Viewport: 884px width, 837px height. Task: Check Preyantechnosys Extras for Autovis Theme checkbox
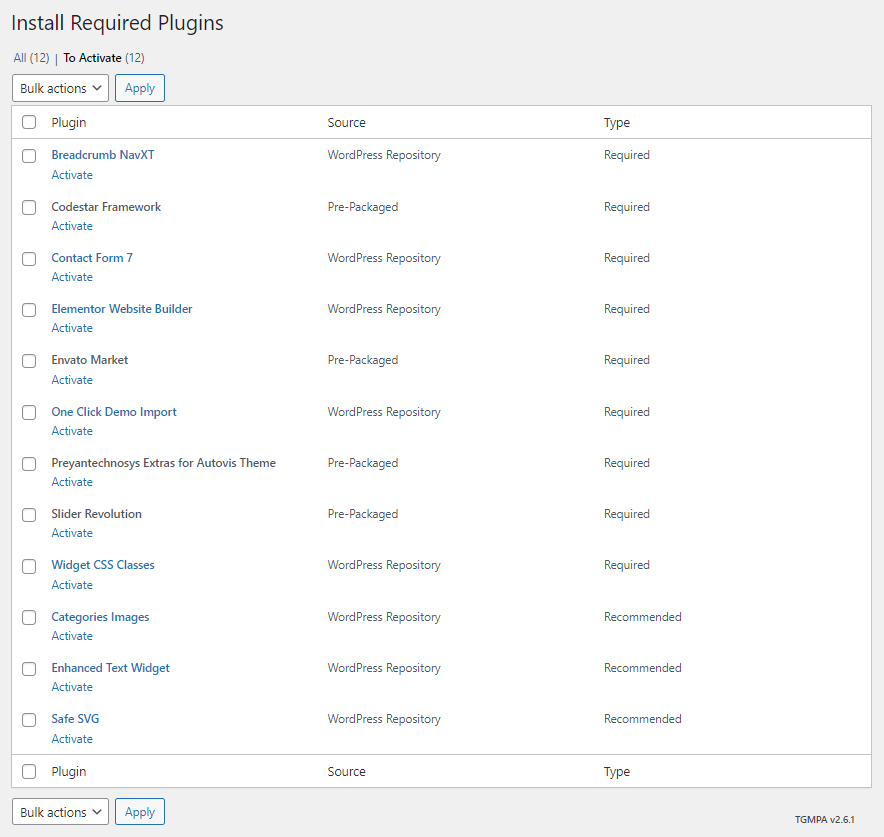[x=29, y=464]
